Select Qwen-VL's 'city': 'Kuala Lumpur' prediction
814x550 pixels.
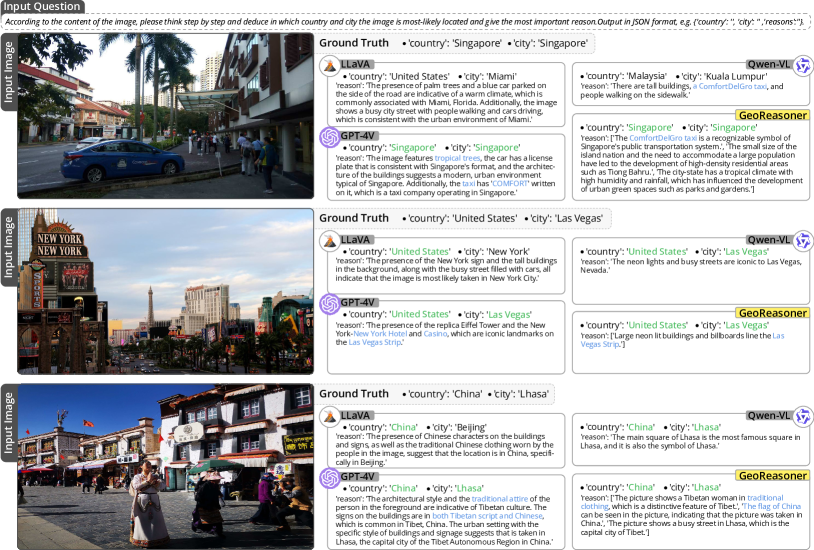coord(722,76)
